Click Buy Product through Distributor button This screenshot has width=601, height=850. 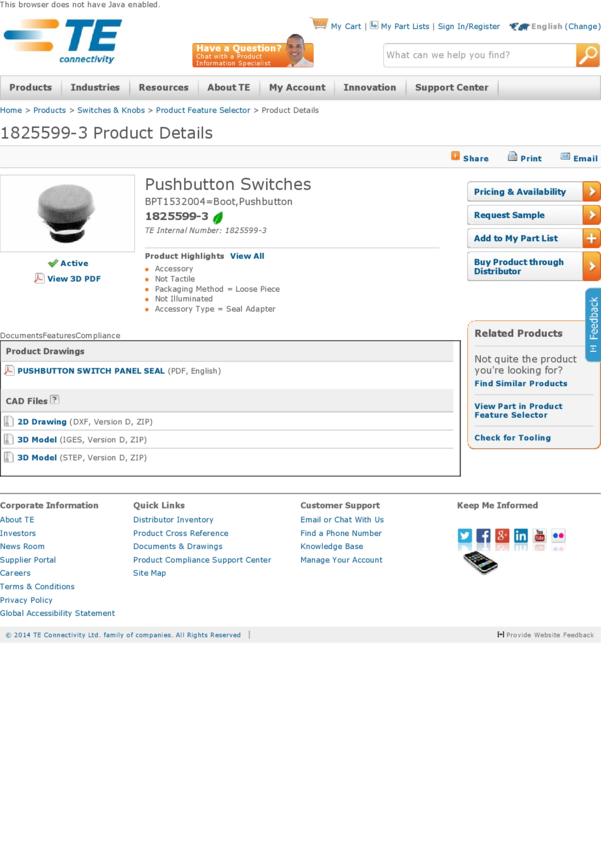tap(533, 266)
